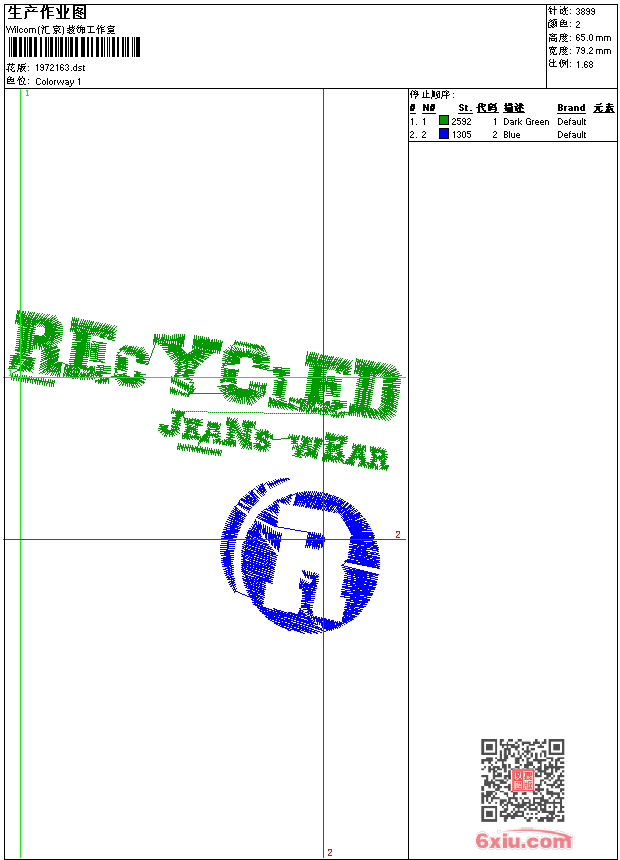The image size is (620, 860).
Task: Click the N# column header
Action: (429, 108)
